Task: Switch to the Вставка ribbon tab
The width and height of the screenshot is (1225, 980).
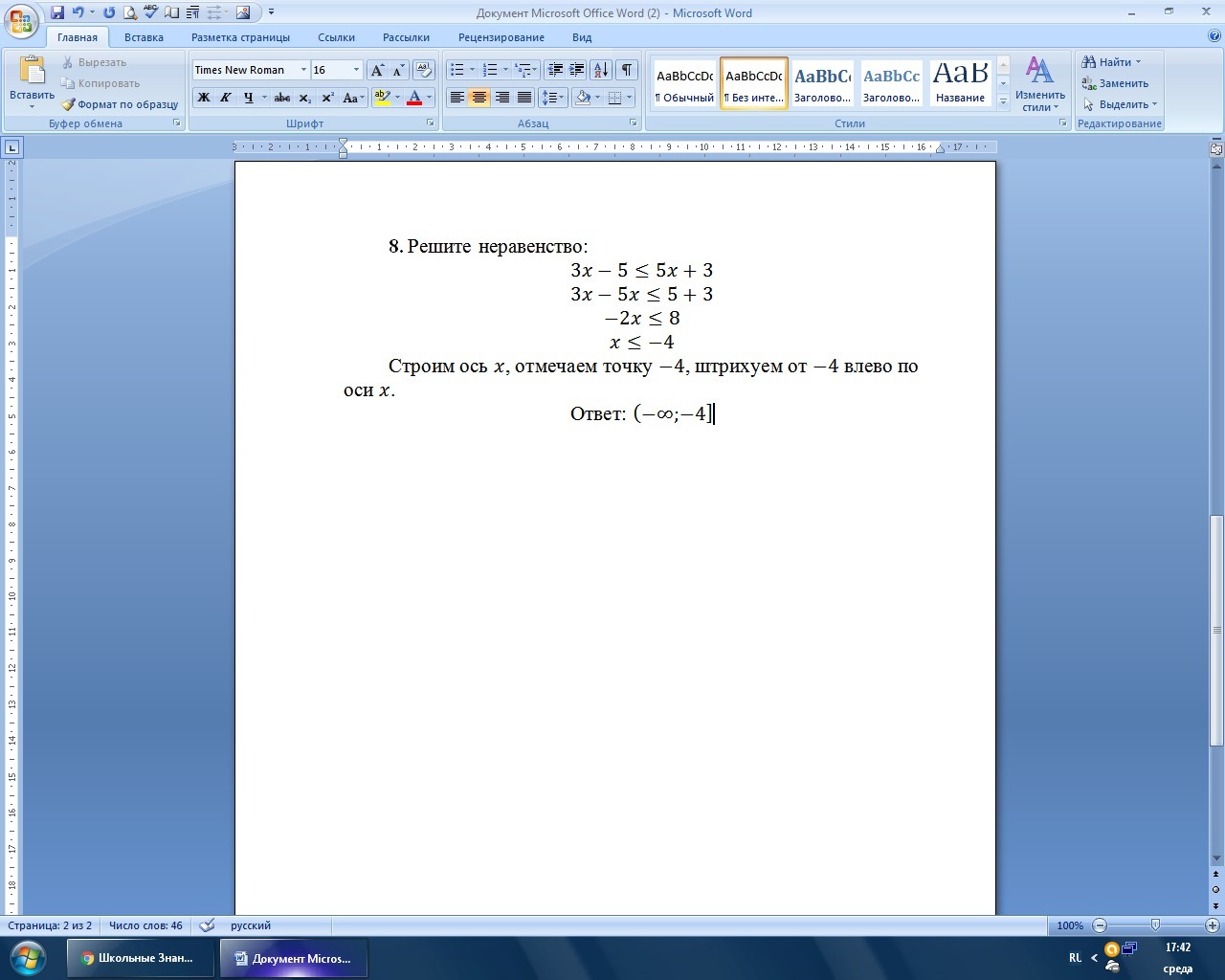Action: tap(144, 37)
